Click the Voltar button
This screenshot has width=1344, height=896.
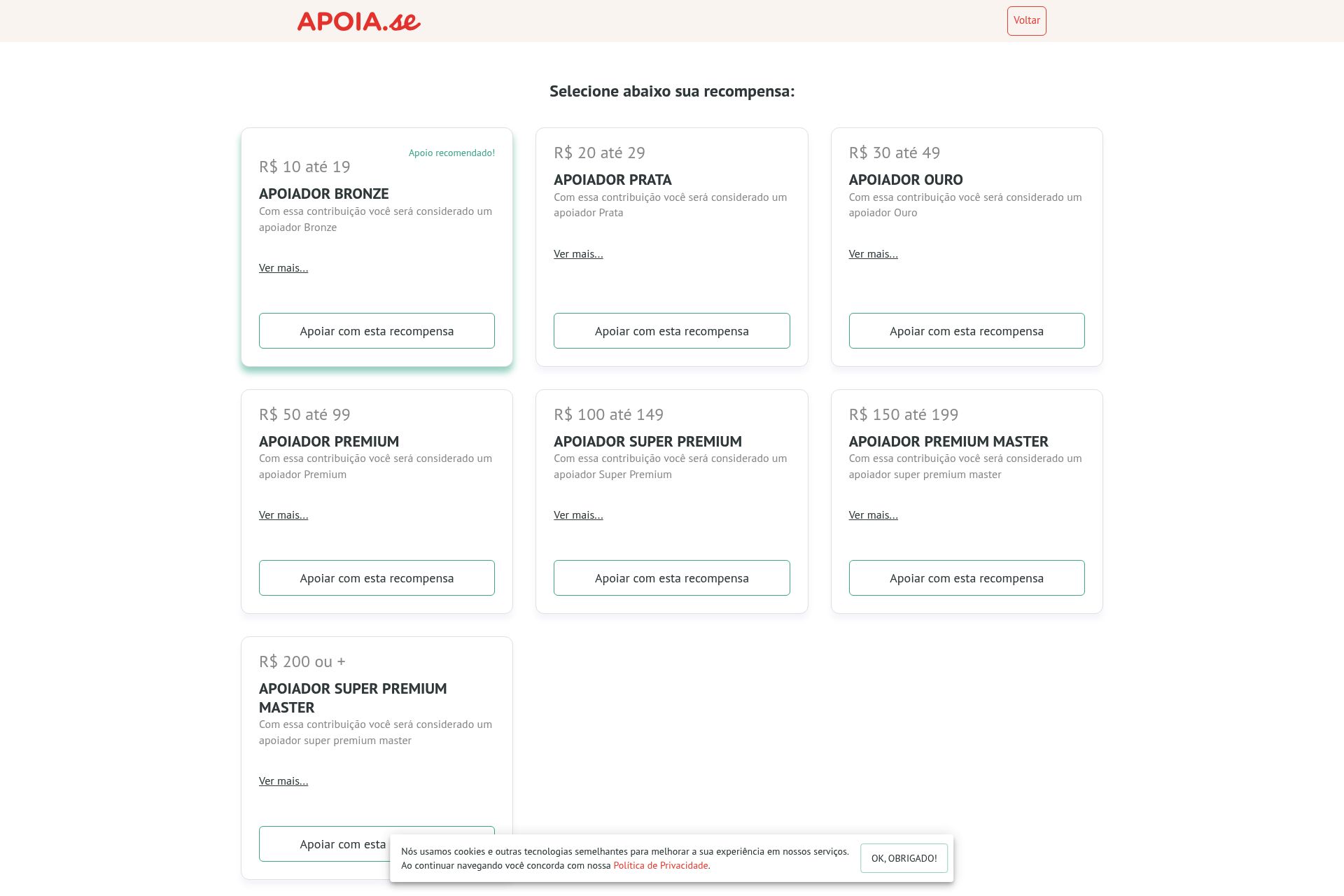[1026, 21]
